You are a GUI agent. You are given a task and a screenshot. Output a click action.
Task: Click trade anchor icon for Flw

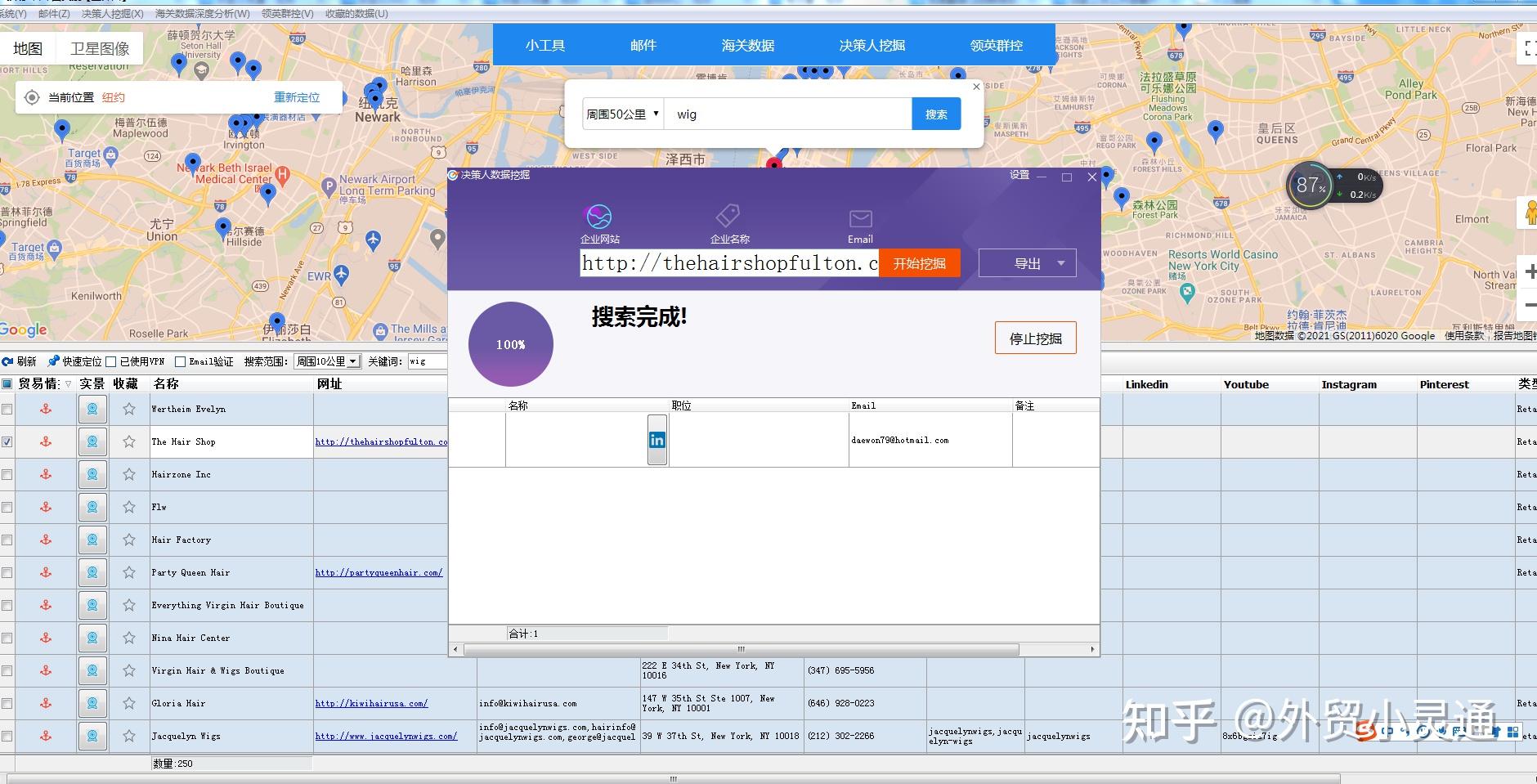click(x=46, y=507)
